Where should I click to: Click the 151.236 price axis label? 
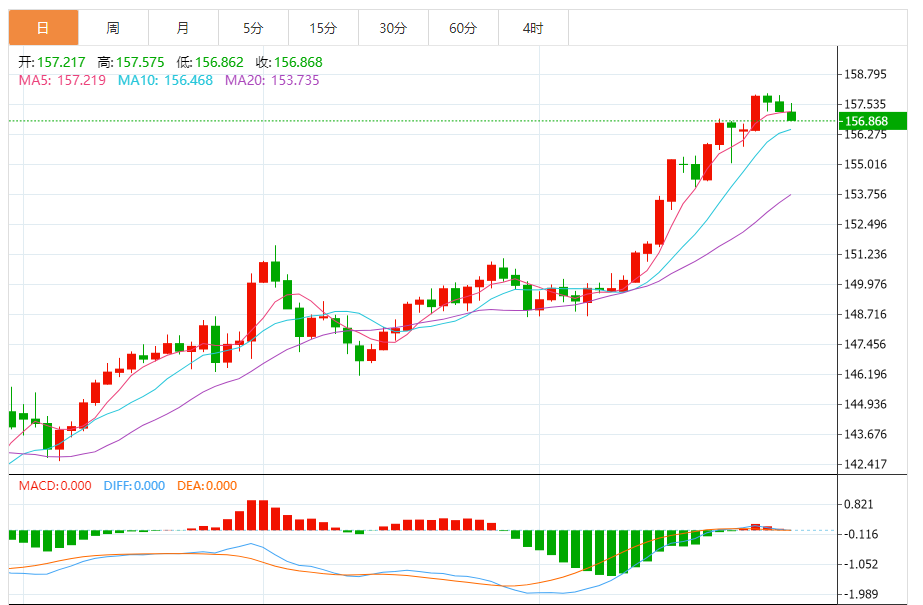pyautogui.click(x=865, y=254)
